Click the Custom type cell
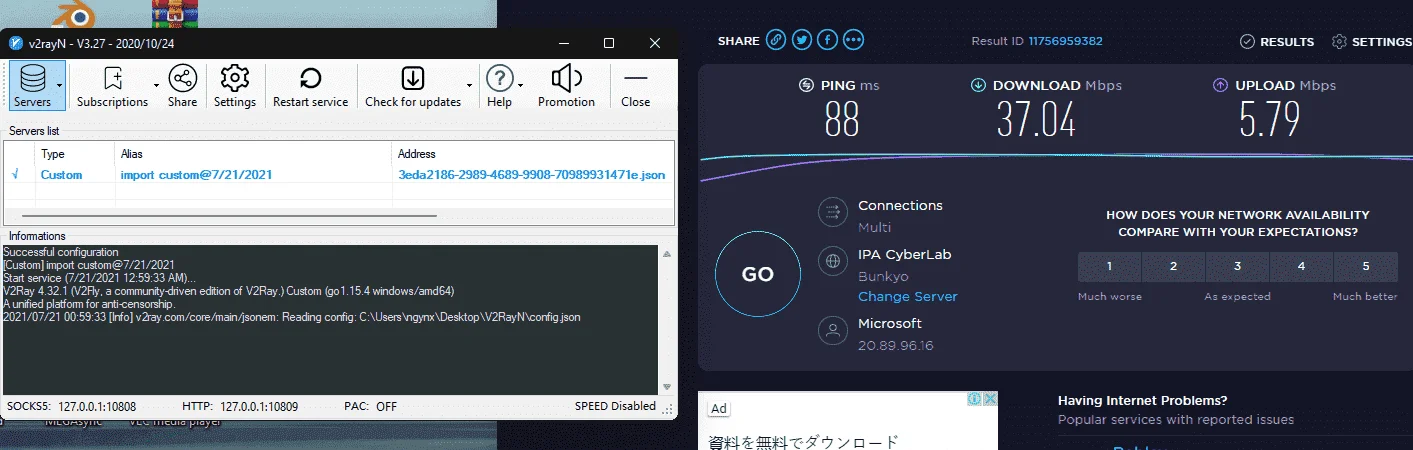1413x450 pixels. tap(61, 174)
